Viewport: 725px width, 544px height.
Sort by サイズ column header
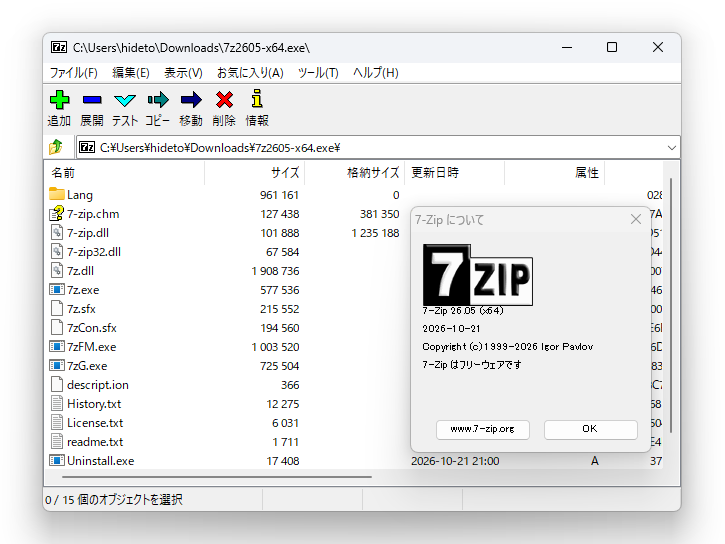254,173
